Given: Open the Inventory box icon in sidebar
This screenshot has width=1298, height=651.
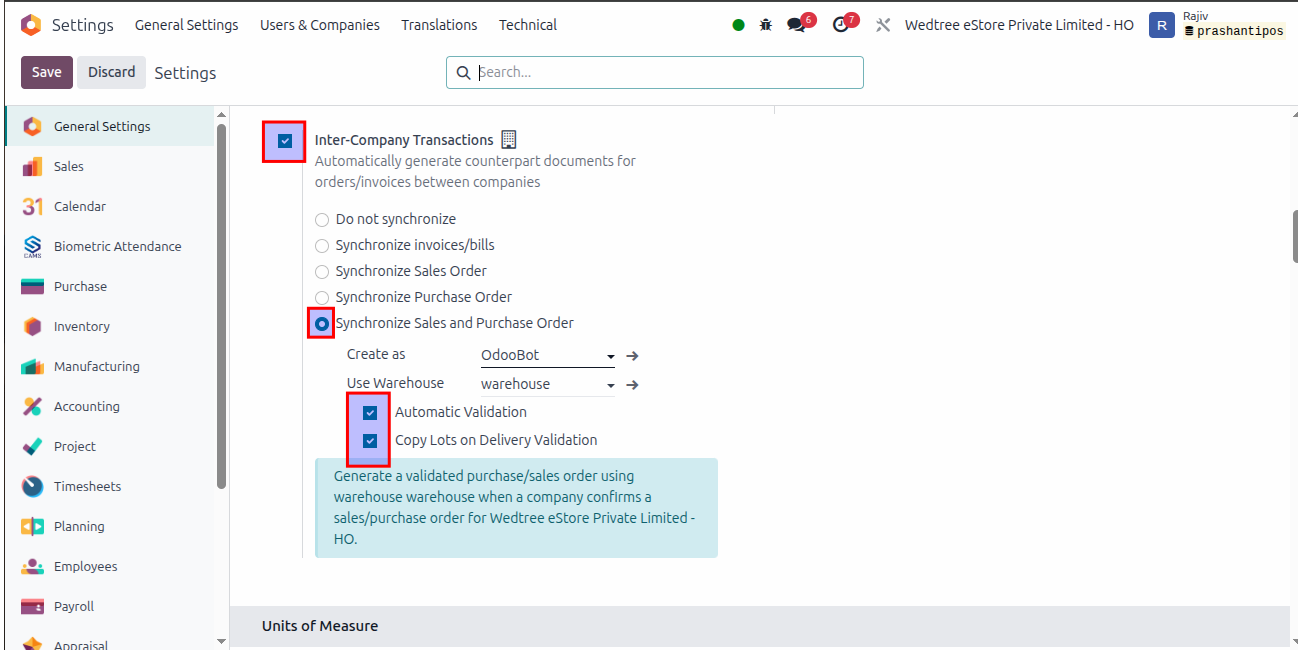Looking at the screenshot, I should [32, 326].
